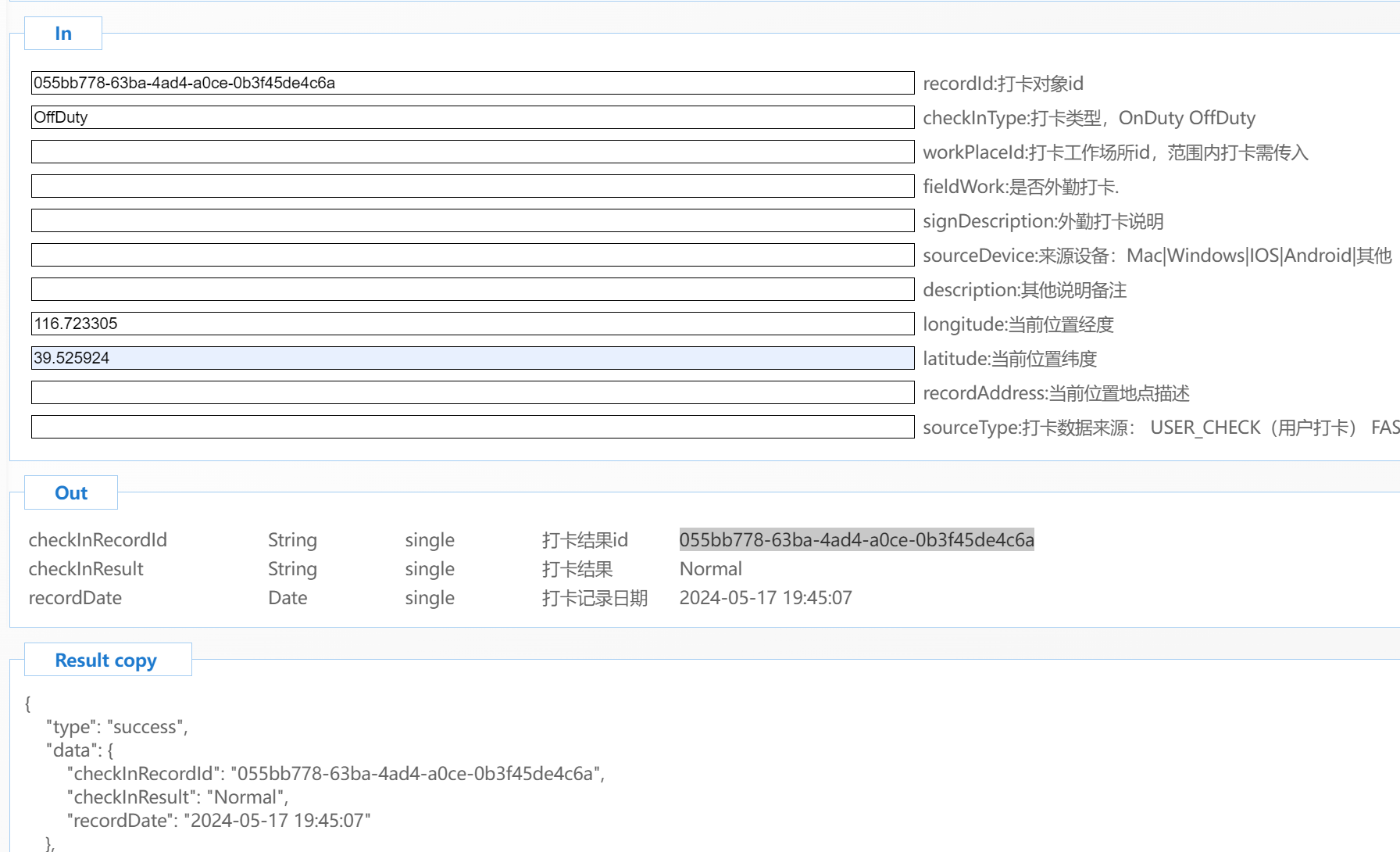
Task: Click the recordId input field
Action: [473, 83]
